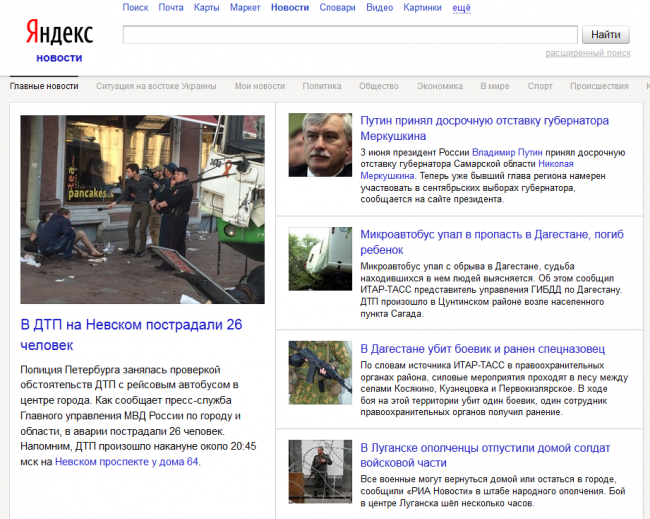
Task: Click the Яндекс logo
Action: (x=59, y=32)
